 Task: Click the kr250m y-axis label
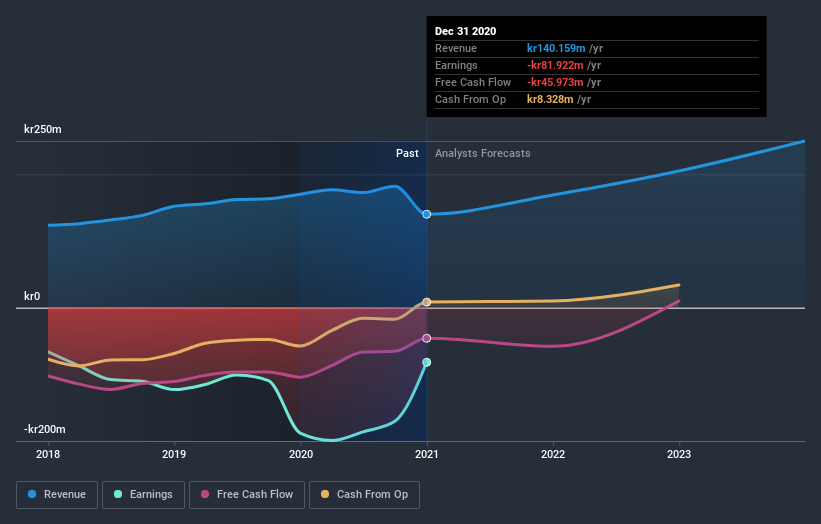tap(43, 129)
